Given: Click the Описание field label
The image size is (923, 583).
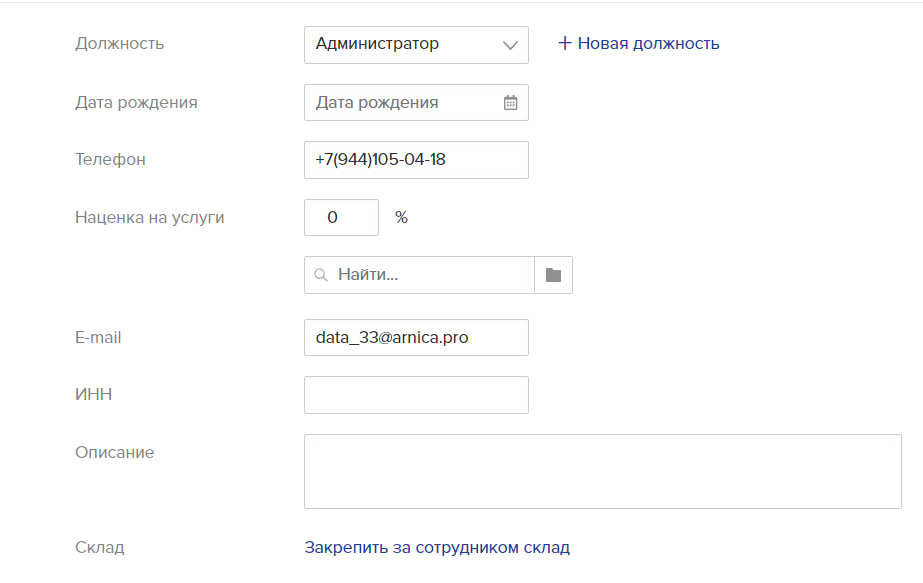Looking at the screenshot, I should point(114,452).
